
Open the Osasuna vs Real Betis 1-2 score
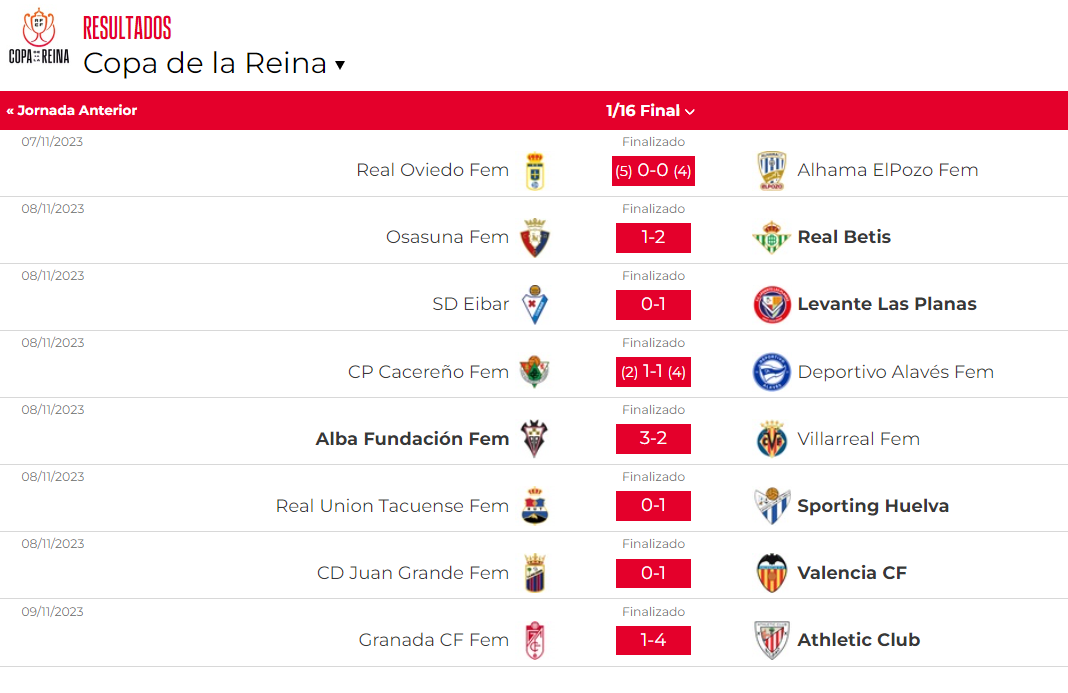point(653,238)
